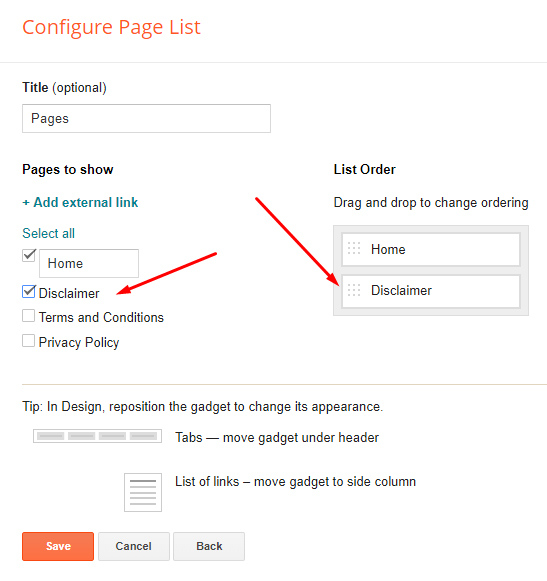The image size is (547, 581).
Task: Cancel the page list changes
Action: [x=134, y=546]
